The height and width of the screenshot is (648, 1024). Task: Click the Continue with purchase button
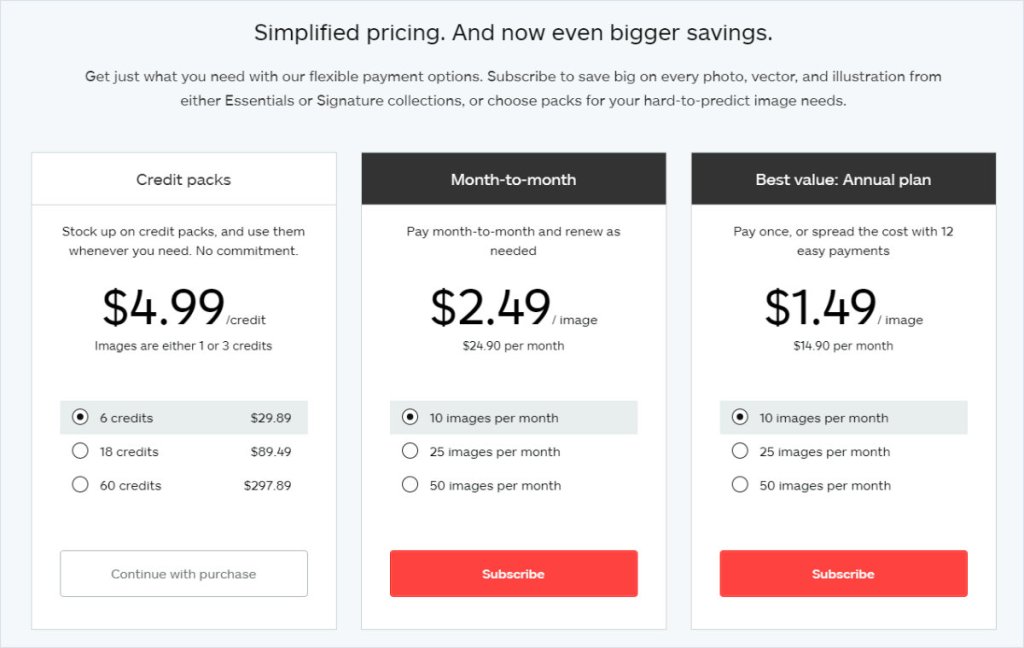tap(184, 574)
